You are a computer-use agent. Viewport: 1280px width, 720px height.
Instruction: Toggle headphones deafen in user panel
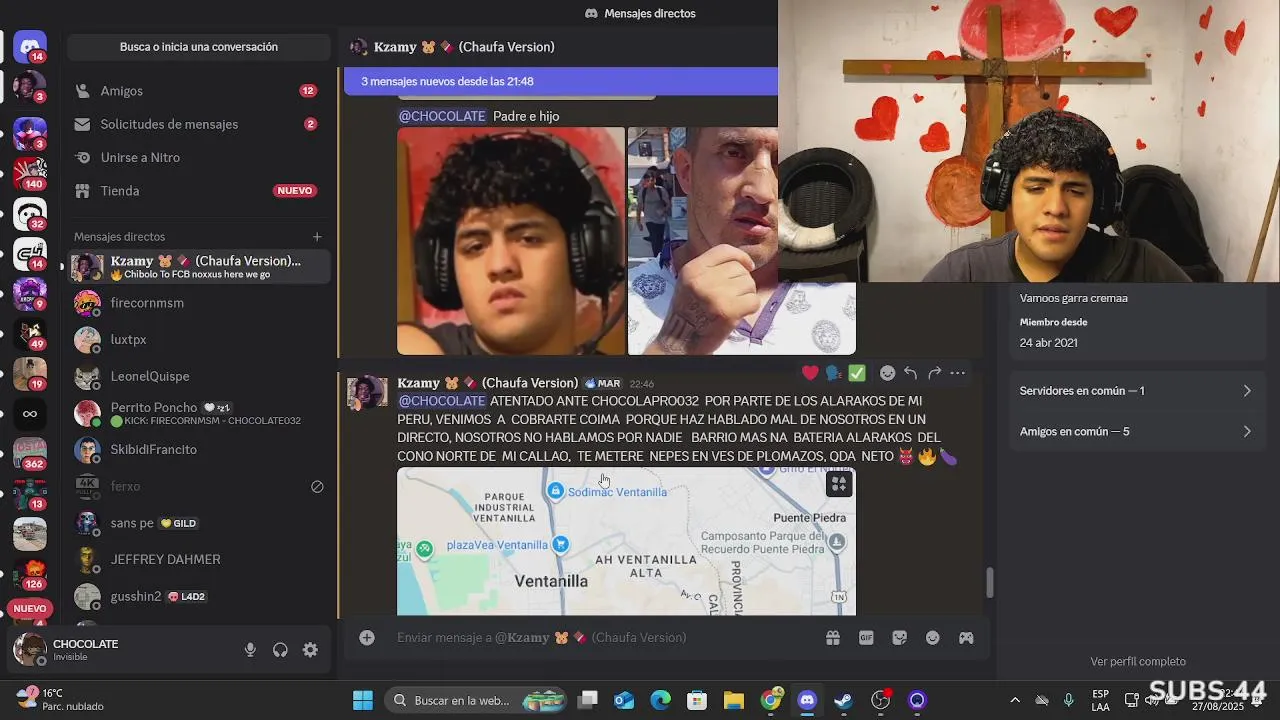click(280, 650)
